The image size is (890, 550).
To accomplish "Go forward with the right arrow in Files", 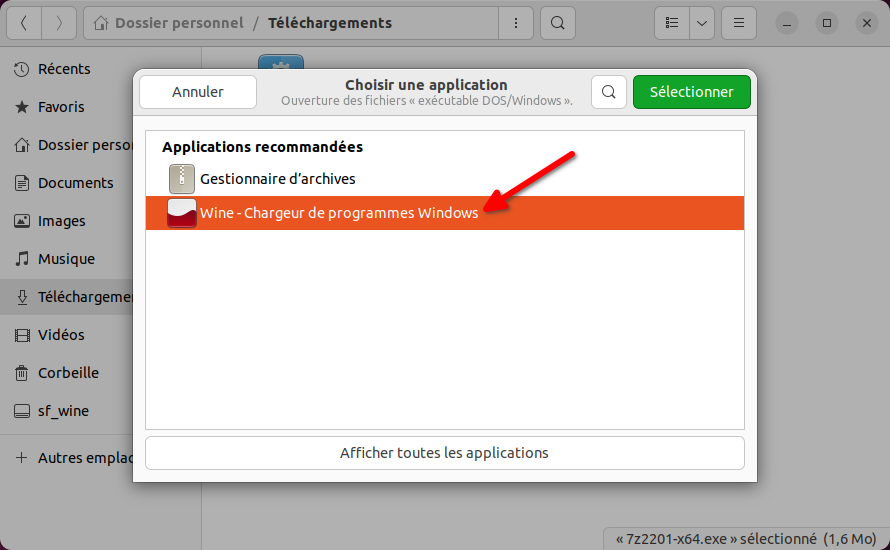I will tap(59, 23).
